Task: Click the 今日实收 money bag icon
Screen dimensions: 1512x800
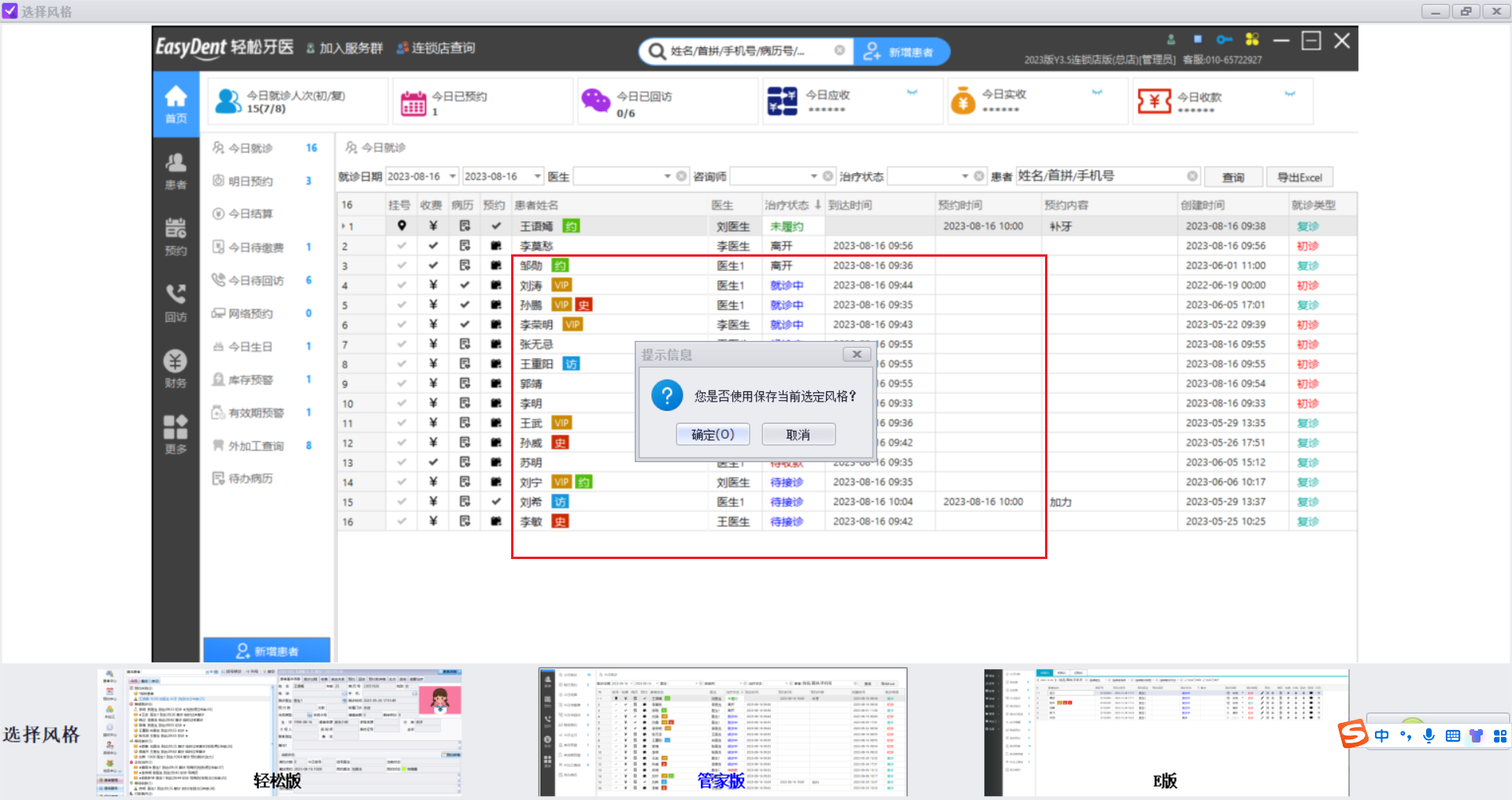Action: click(x=963, y=102)
